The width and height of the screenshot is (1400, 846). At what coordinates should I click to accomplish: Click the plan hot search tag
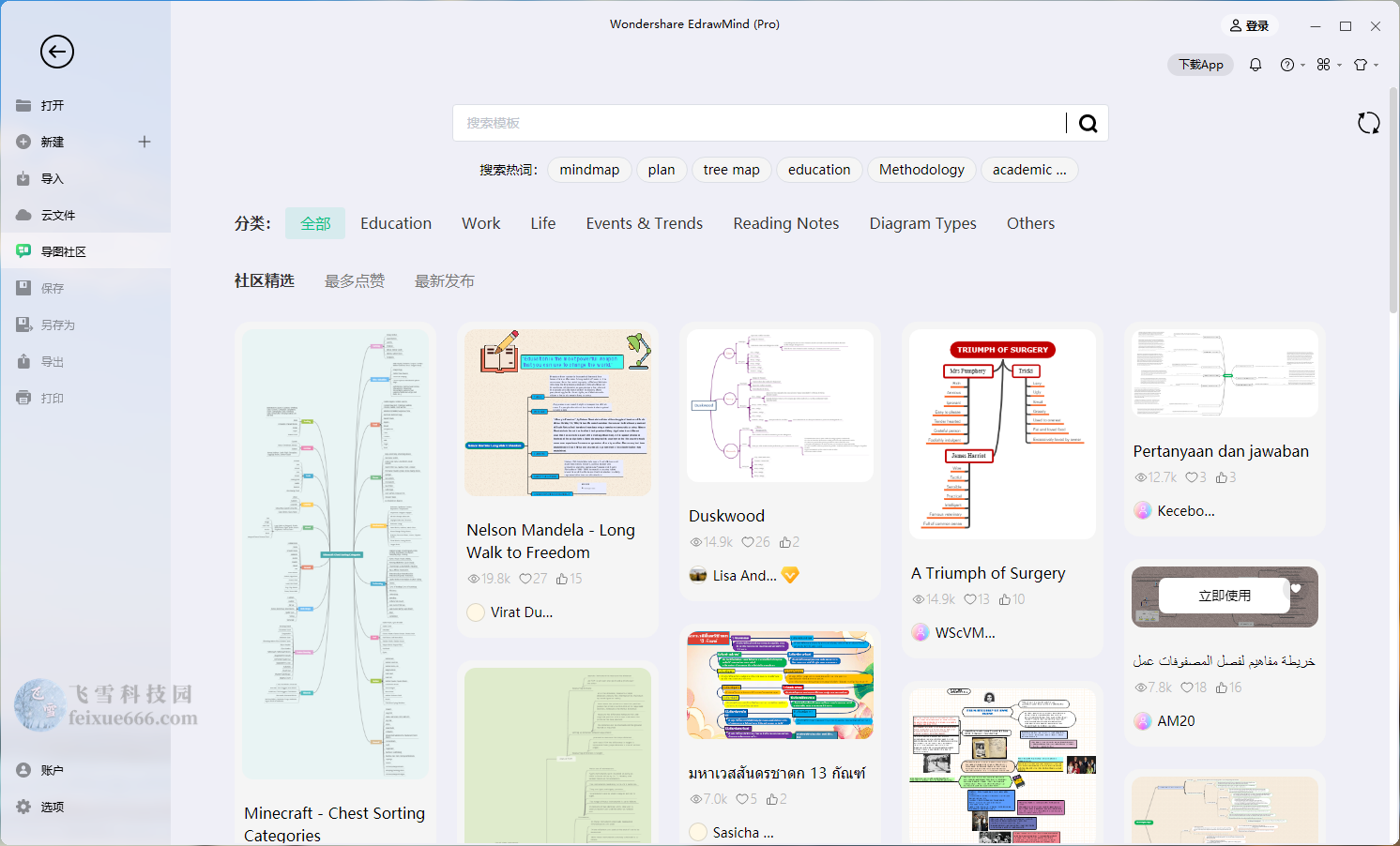(x=662, y=170)
